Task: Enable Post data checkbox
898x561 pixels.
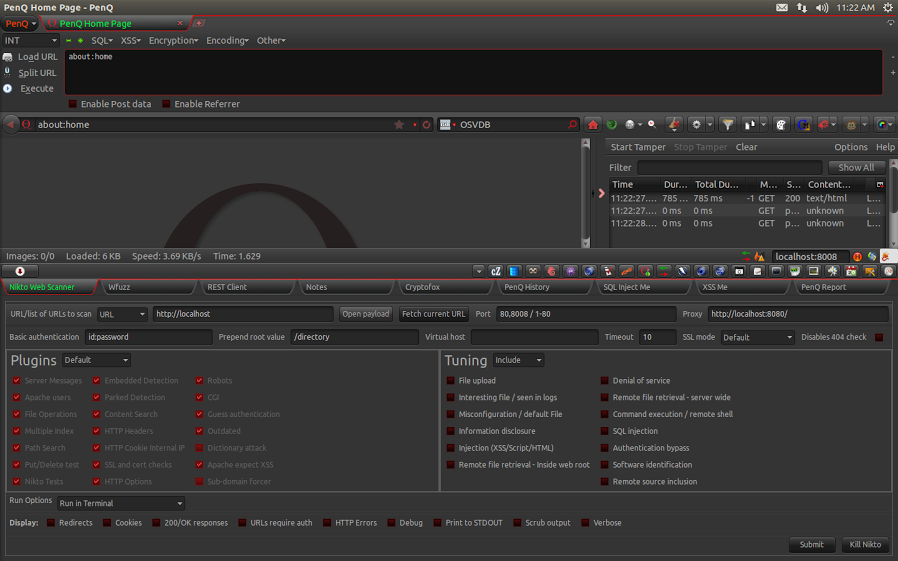Action: pos(73,104)
